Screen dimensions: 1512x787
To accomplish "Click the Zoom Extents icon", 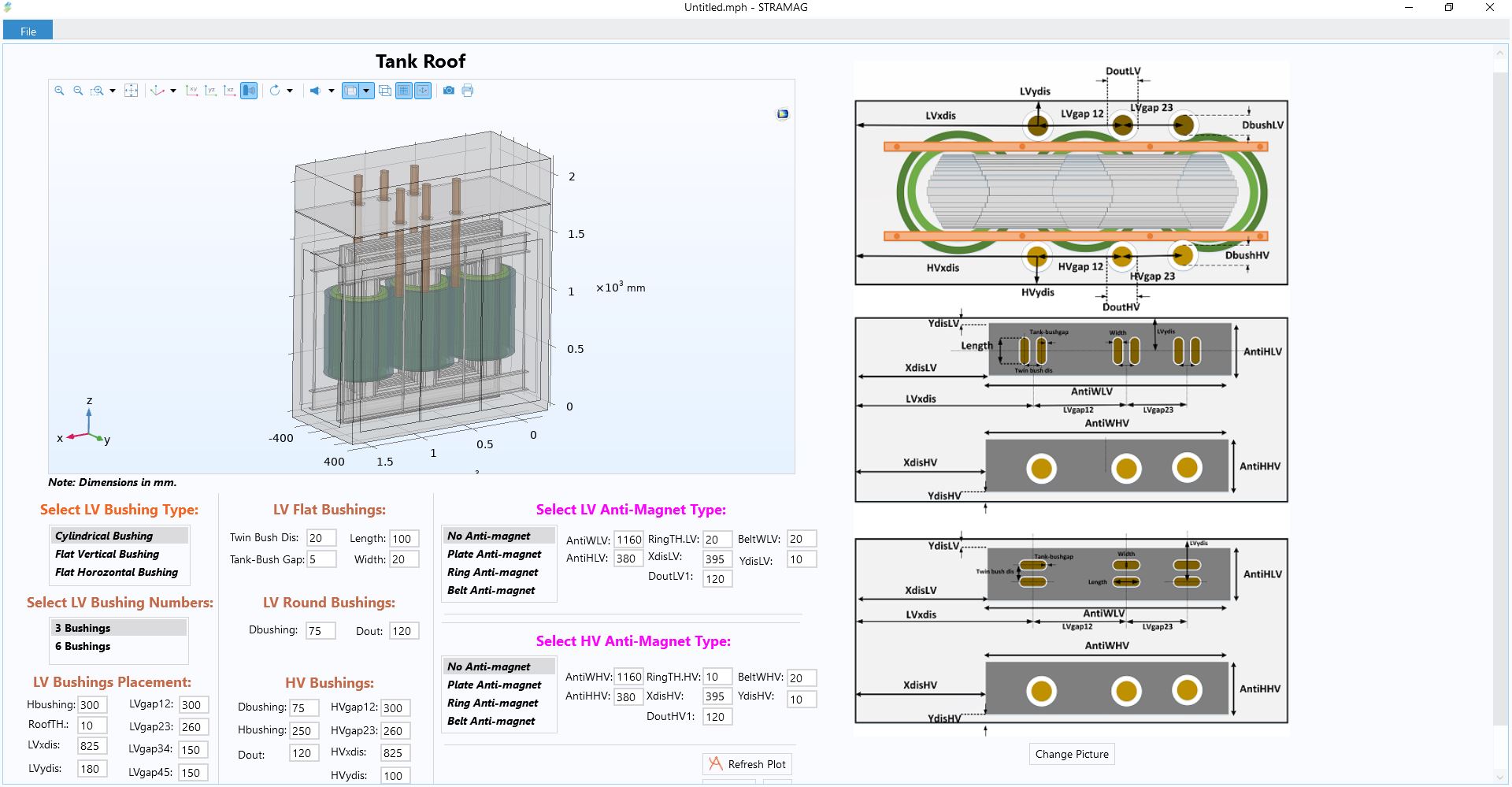I will (132, 91).
